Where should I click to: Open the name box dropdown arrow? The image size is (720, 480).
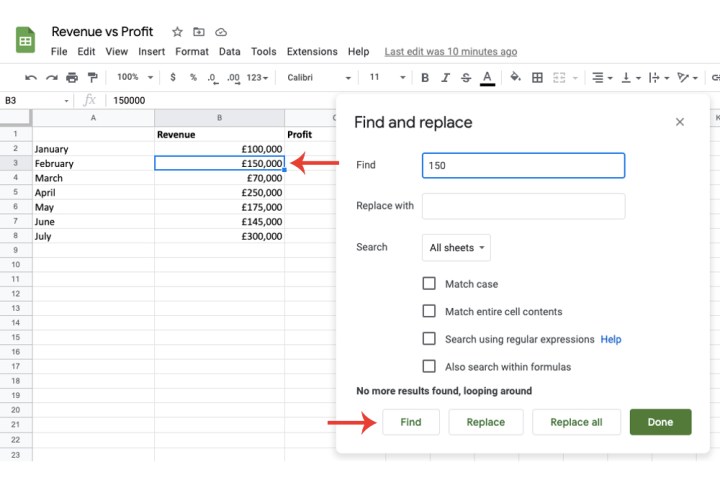tap(67, 101)
